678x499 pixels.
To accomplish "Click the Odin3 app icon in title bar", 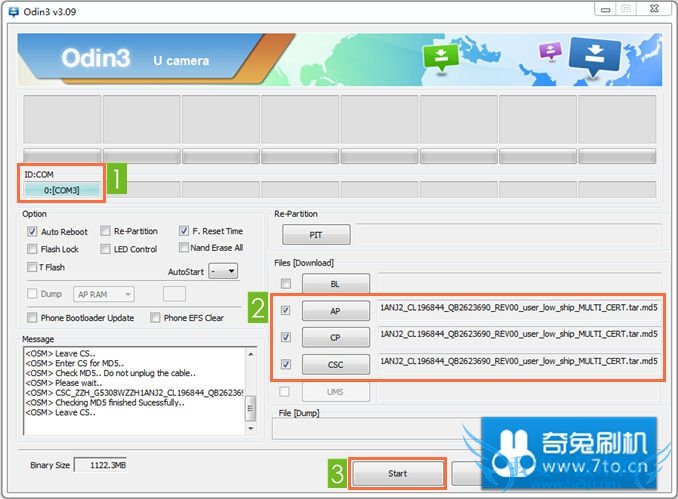I will coord(13,12).
